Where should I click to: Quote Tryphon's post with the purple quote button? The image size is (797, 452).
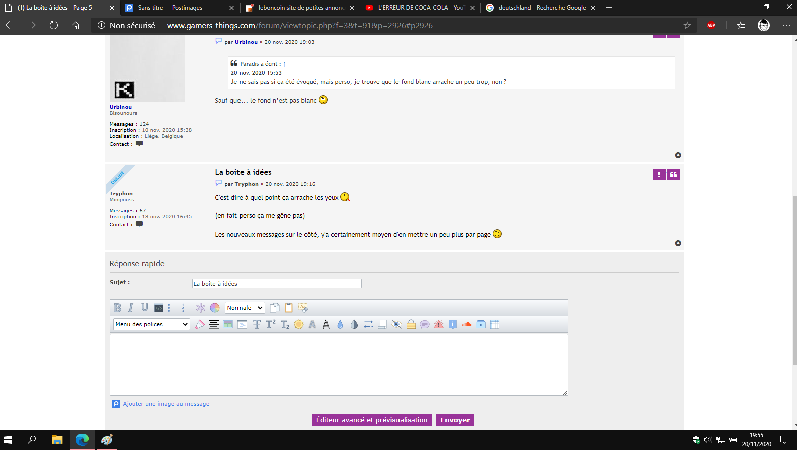pos(673,174)
